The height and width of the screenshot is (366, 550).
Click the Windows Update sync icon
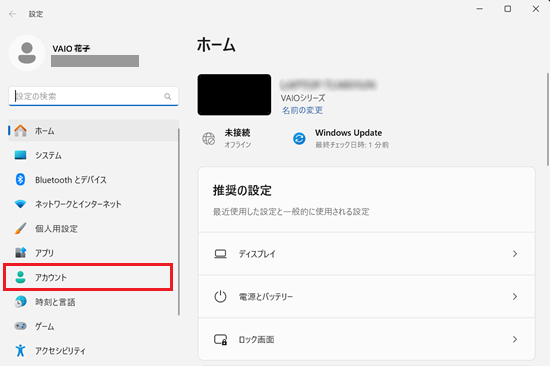coord(299,139)
